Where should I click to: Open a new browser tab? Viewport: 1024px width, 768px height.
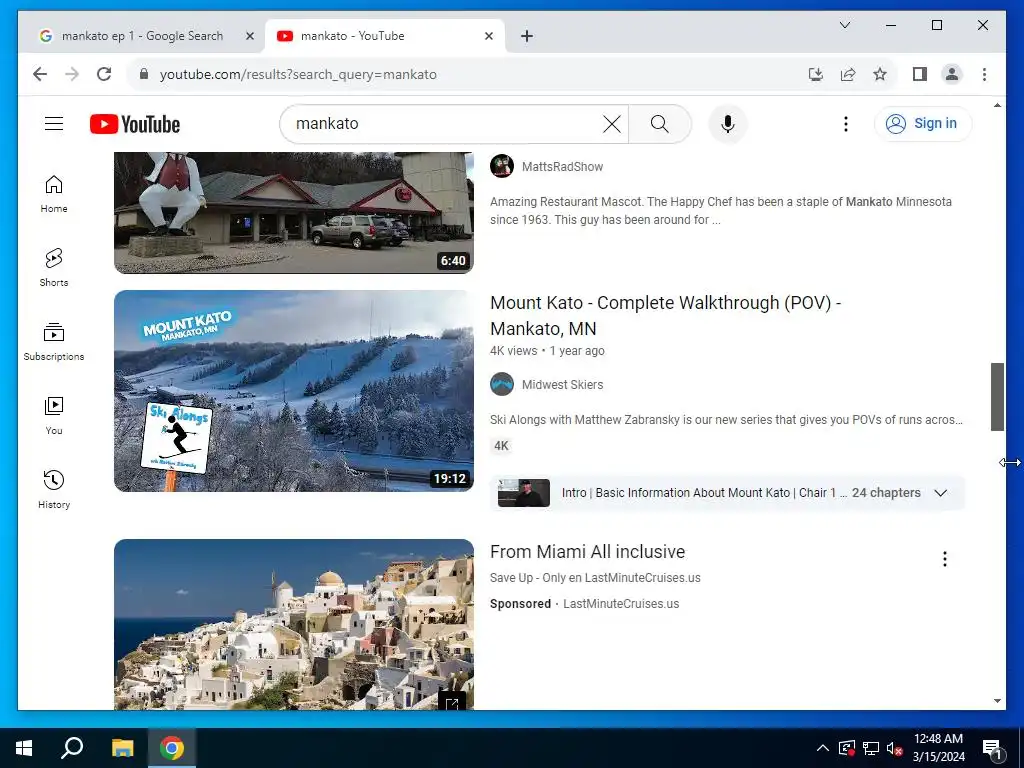point(527,37)
